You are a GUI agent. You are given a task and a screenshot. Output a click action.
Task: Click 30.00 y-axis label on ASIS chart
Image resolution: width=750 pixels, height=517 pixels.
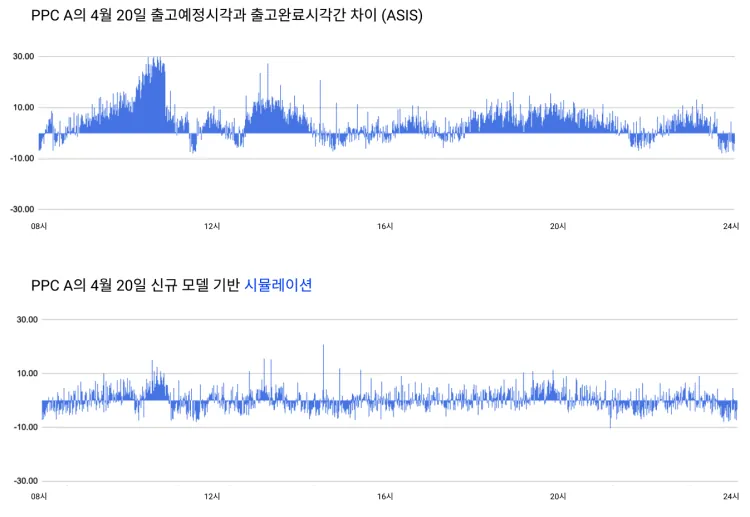(22, 56)
